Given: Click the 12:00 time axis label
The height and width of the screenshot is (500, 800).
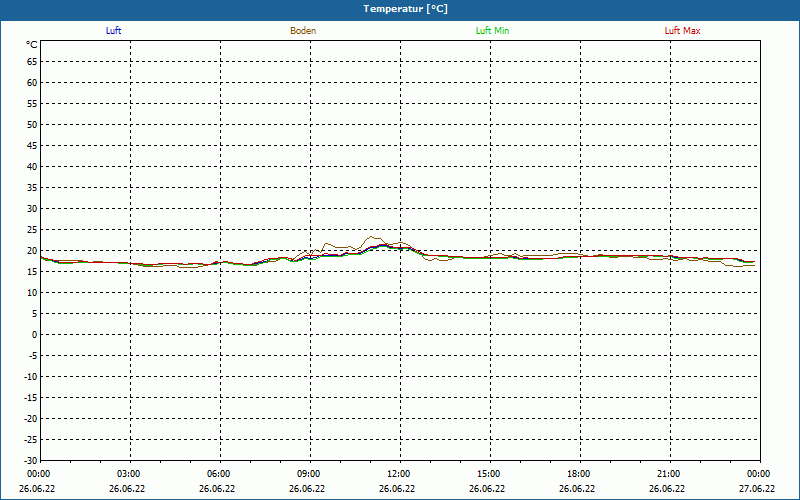Looking at the screenshot, I should 398,474.
